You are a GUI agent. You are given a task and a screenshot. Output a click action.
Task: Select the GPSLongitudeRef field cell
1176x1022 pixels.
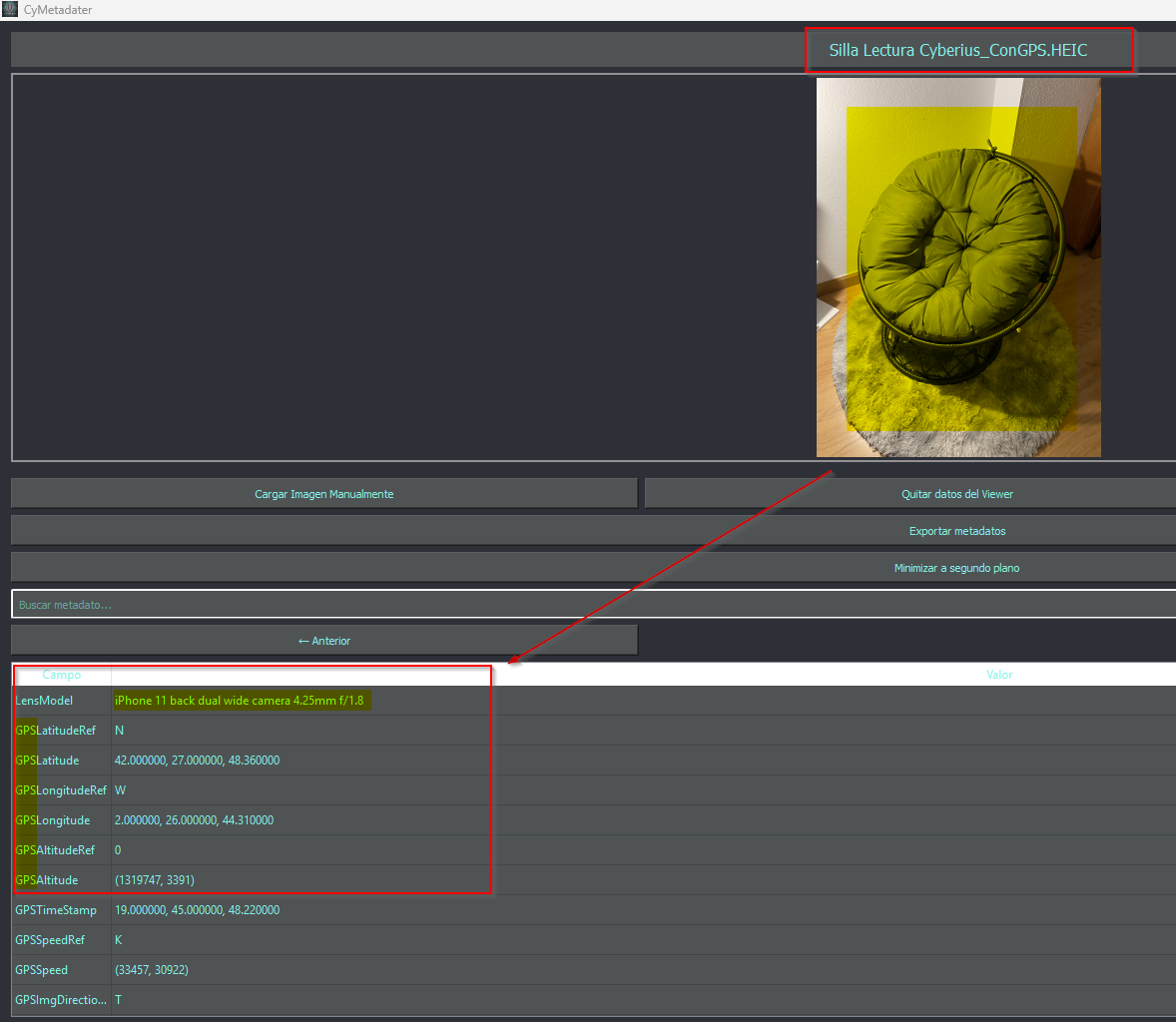[62, 790]
